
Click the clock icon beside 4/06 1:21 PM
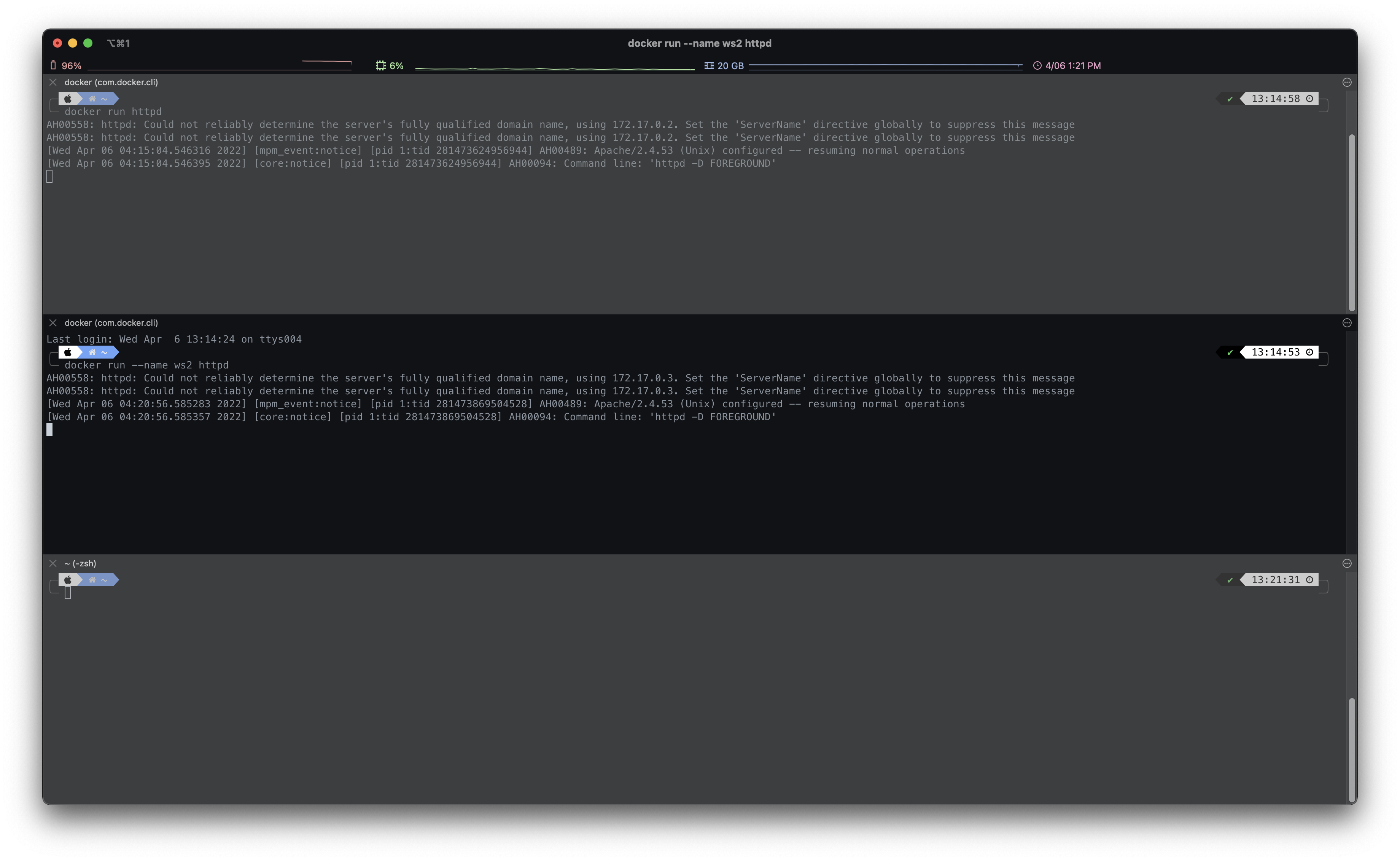1037,65
